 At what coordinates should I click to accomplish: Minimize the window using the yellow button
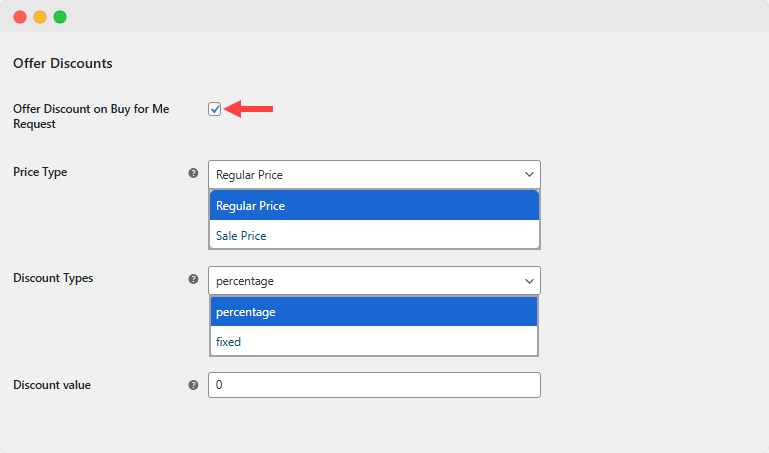pos(40,17)
